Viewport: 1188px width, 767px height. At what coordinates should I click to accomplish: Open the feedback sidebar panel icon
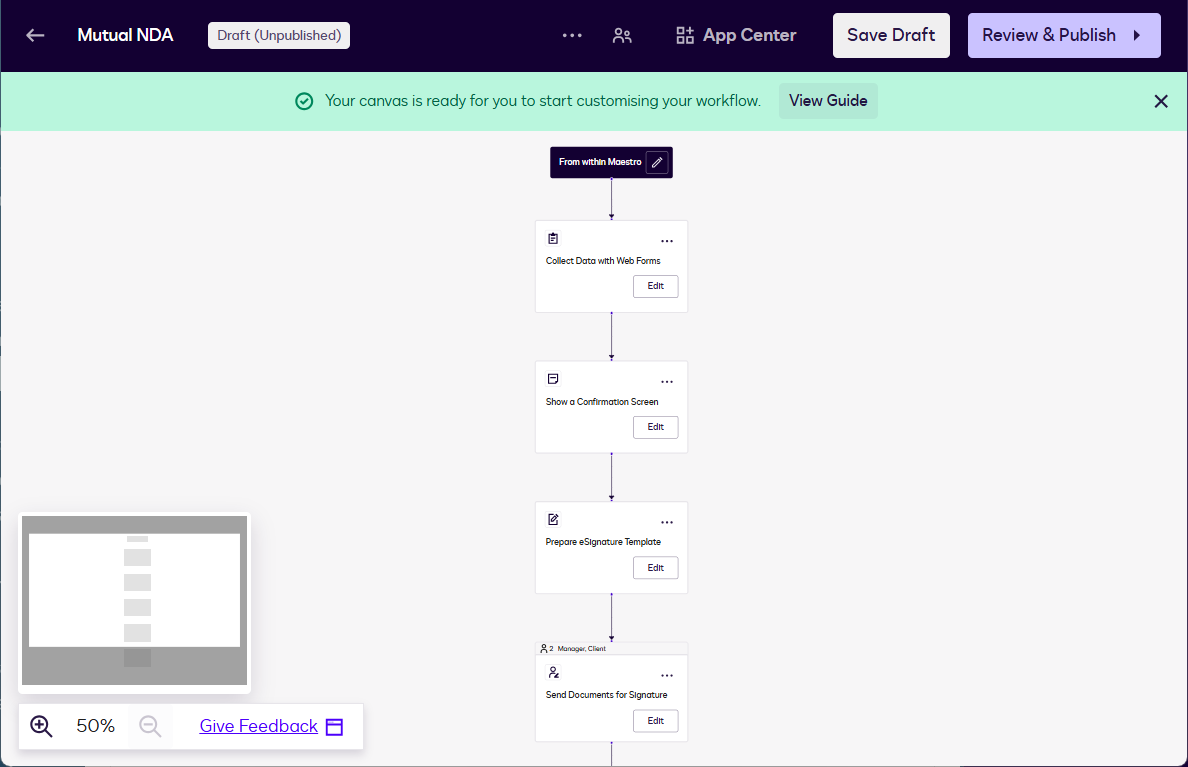334,726
